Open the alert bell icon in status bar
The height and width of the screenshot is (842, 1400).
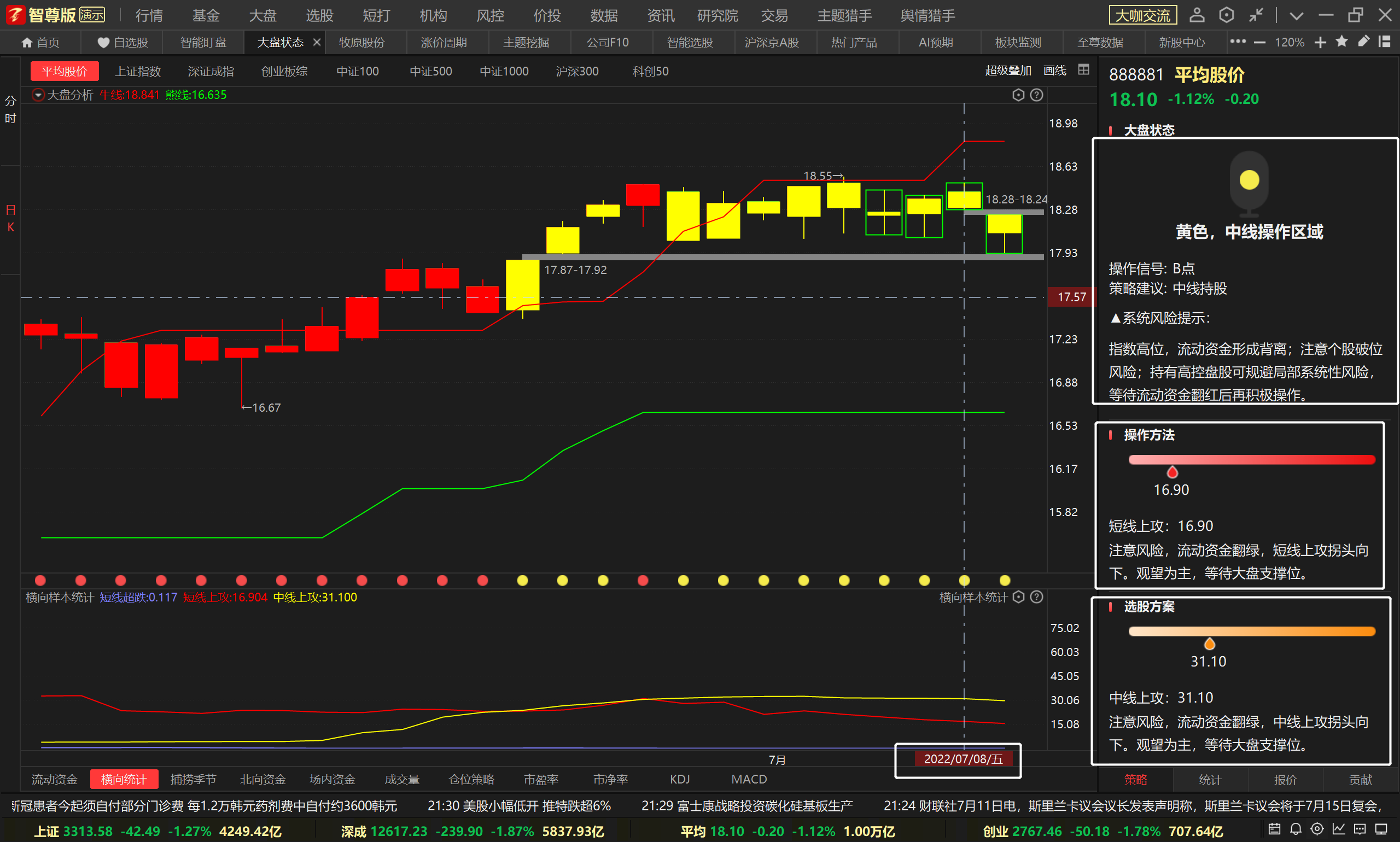pos(1296,829)
